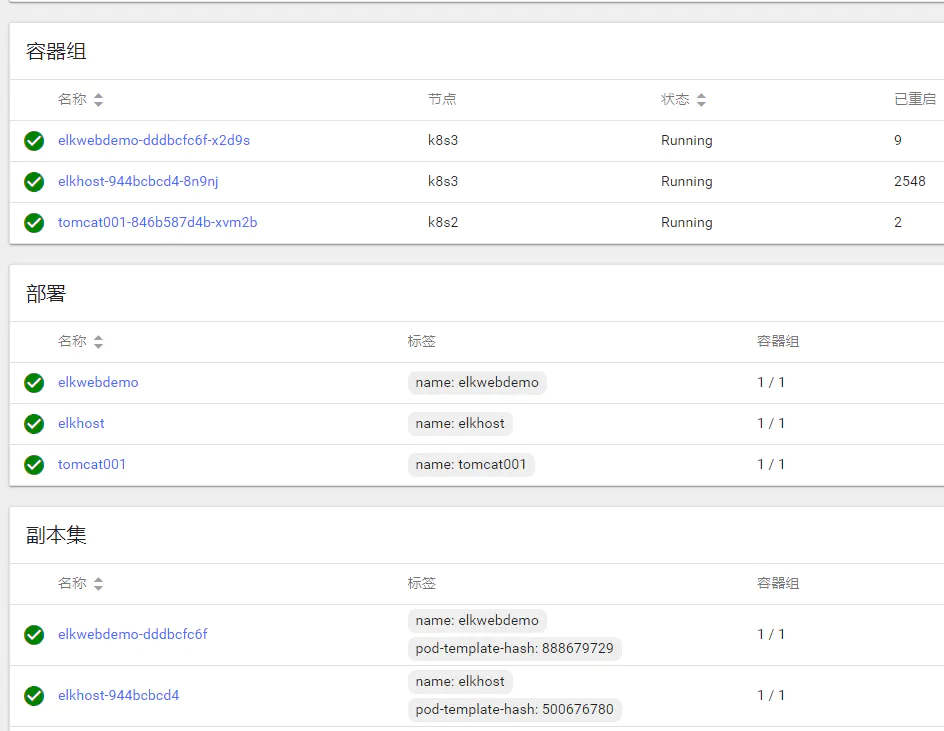This screenshot has width=944, height=731.
Task: Open replica set elkwebdemo-dddbcfc6f details
Action: pyautogui.click(x=133, y=634)
